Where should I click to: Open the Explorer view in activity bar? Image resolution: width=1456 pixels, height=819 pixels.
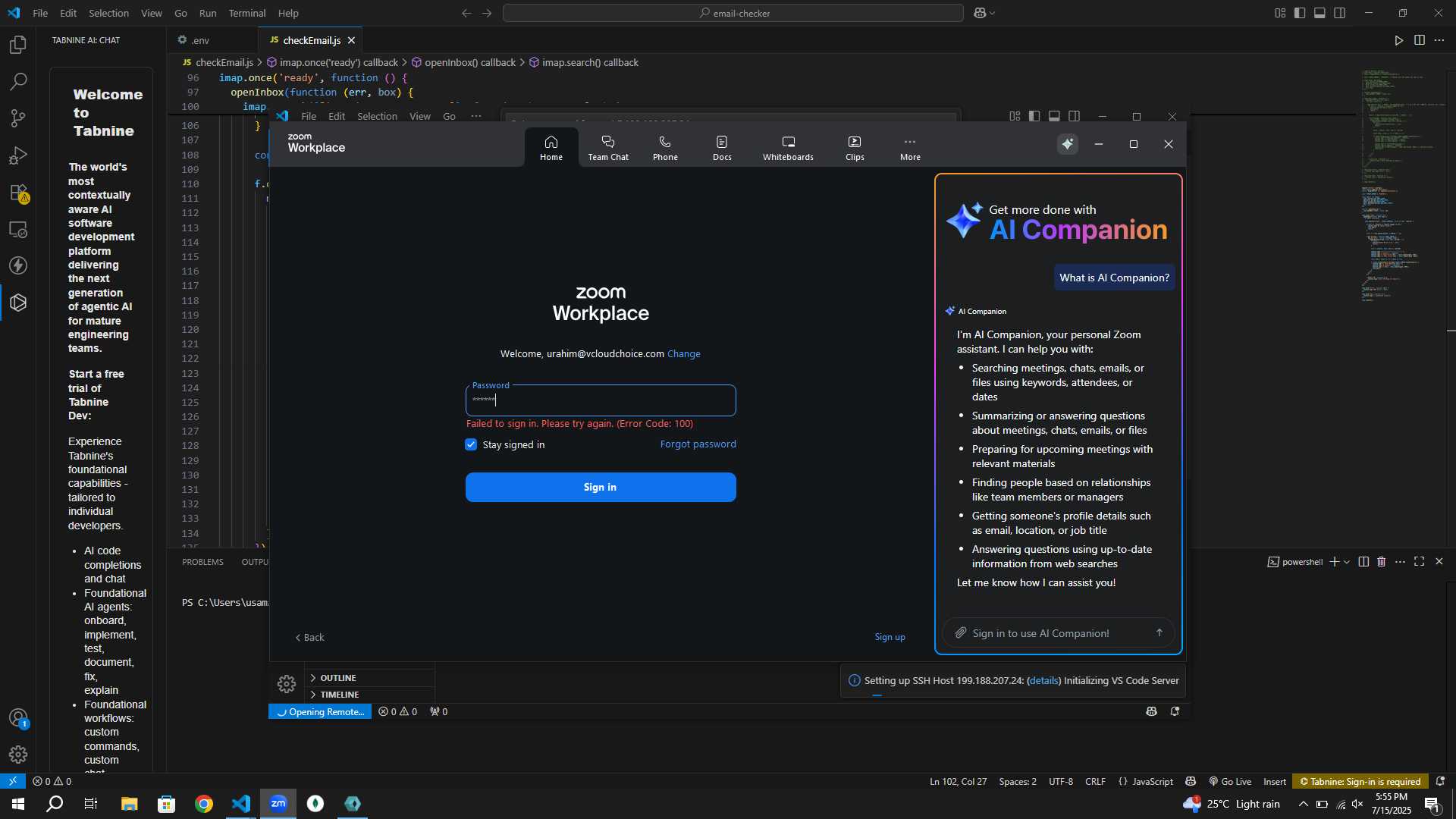tap(18, 45)
